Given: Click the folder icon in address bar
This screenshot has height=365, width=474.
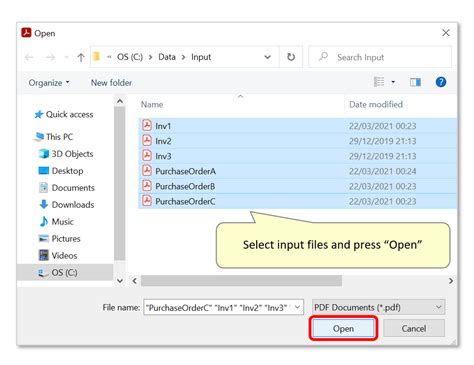Looking at the screenshot, I should pos(97,57).
